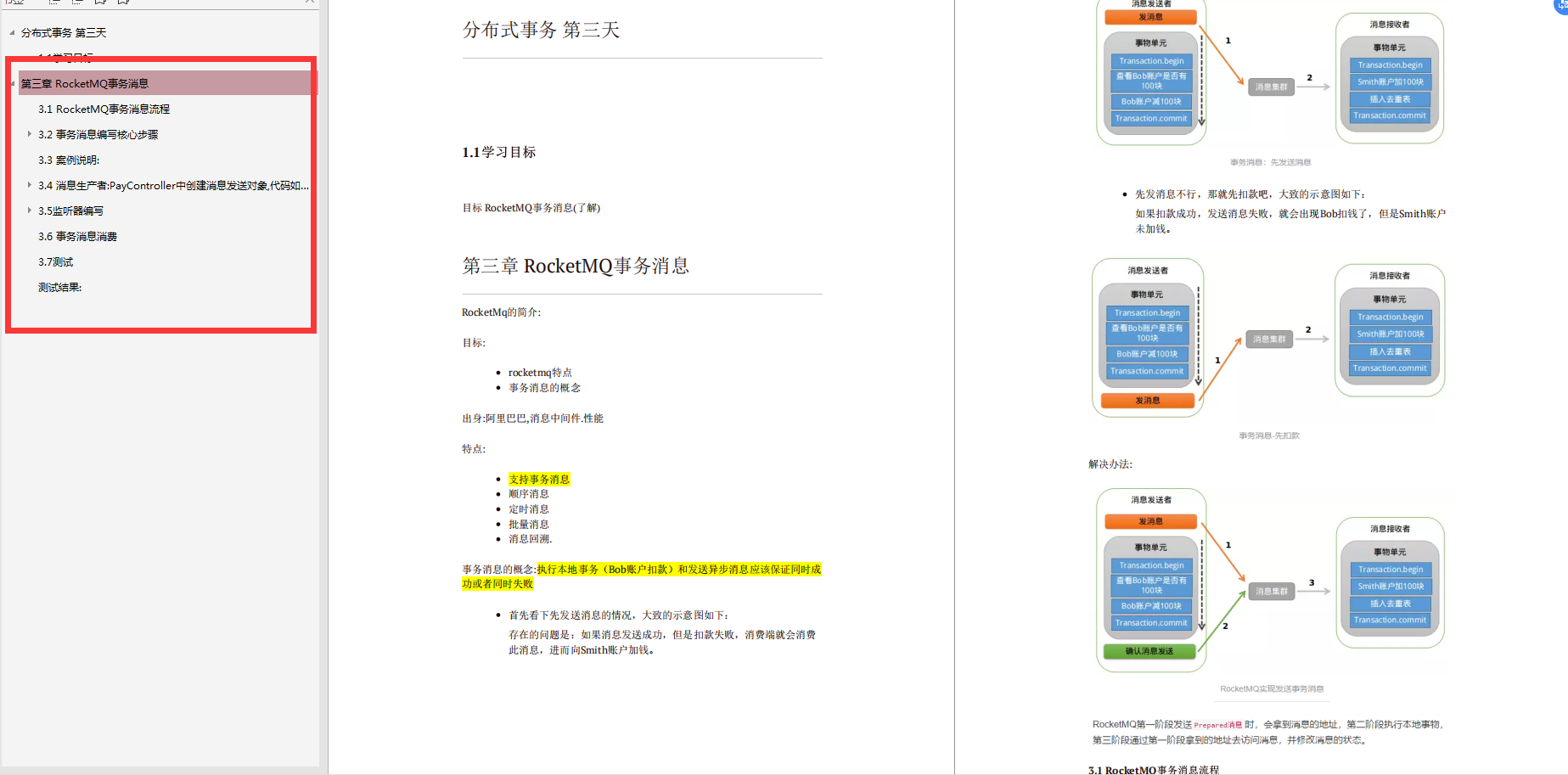Click the heading "第三章 RocketMQ事务消息" in document
Viewport: 1568px width, 775px height.
[576, 265]
